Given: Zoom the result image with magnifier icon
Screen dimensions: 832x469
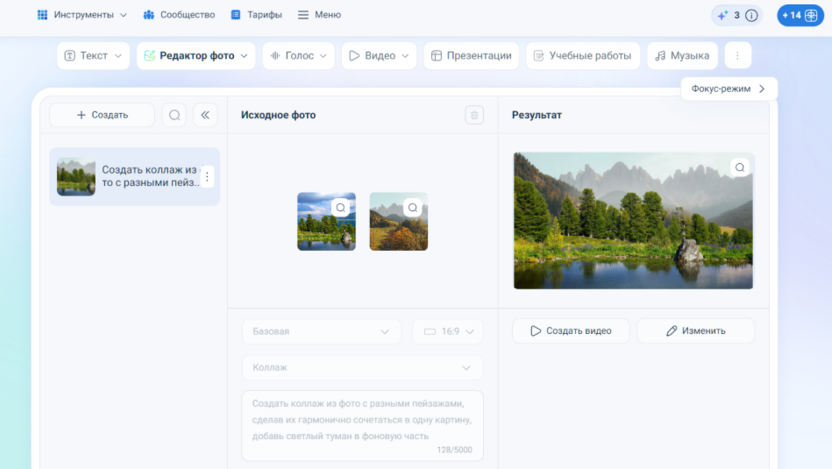Looking at the screenshot, I should [740, 168].
